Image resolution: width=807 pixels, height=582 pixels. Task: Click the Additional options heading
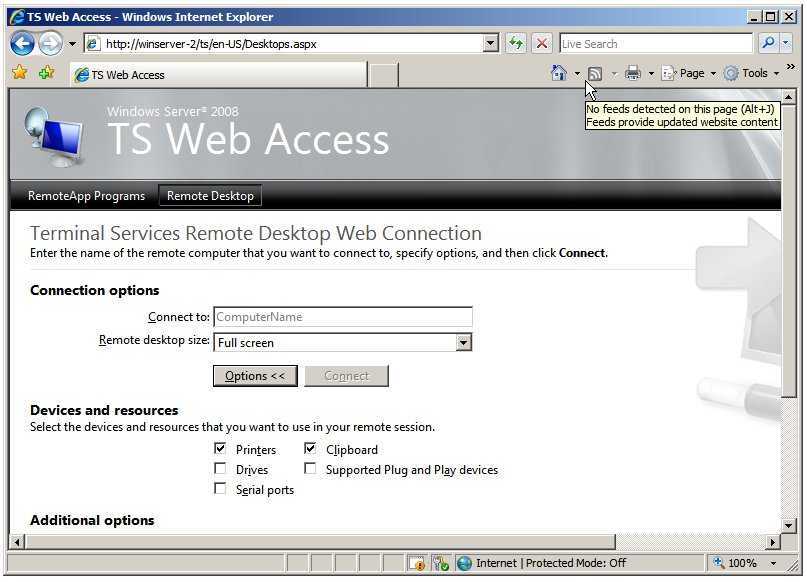click(x=92, y=521)
